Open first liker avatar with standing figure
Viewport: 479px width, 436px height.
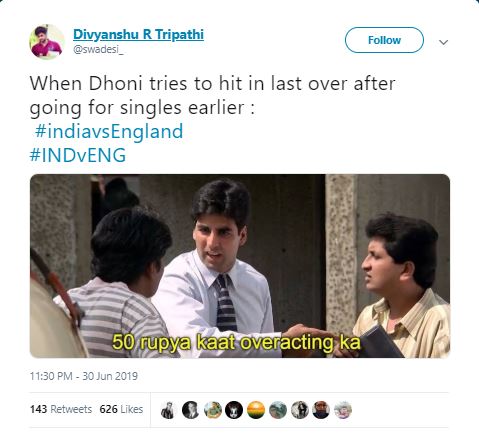(168, 410)
